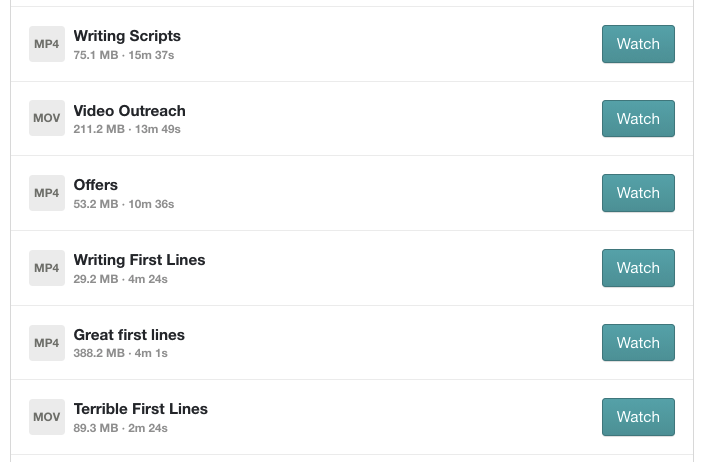The image size is (701, 462).
Task: Watch the Terrible First Lines video
Action: point(637,417)
